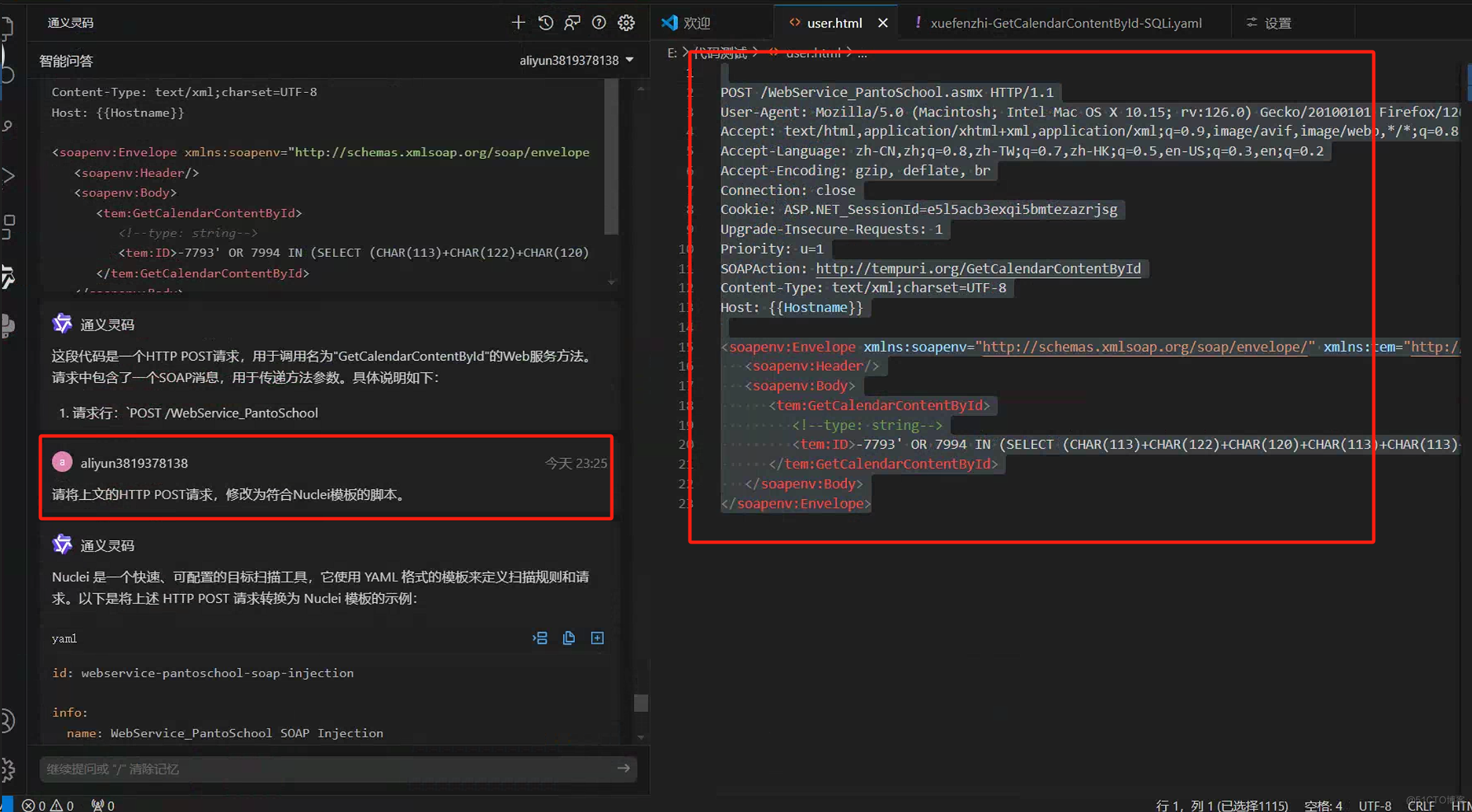
Task: Insert yaml code block into editor
Action: [540, 638]
